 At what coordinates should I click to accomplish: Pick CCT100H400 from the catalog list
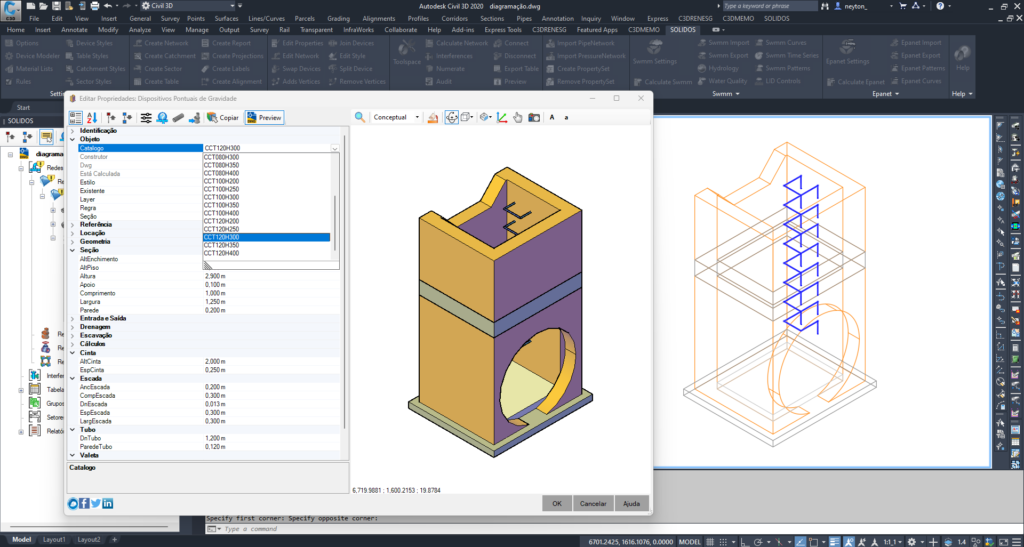(266, 213)
